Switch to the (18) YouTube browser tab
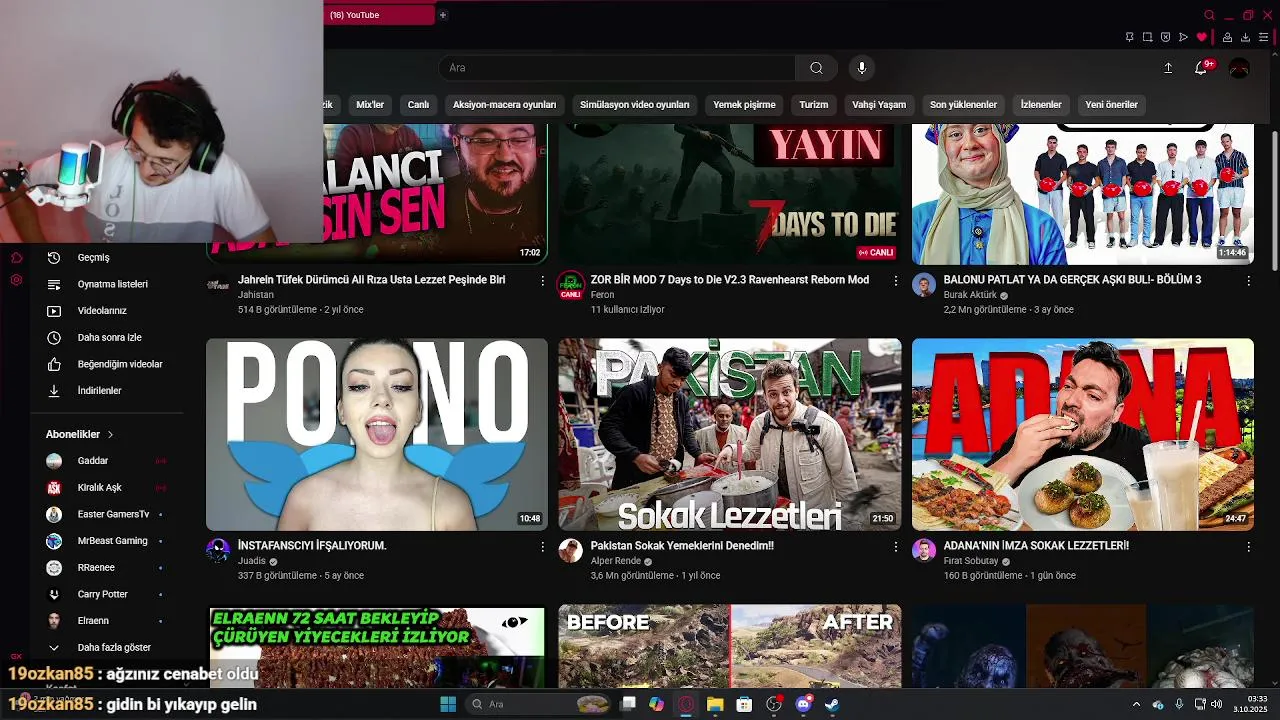The image size is (1280, 720). point(380,15)
